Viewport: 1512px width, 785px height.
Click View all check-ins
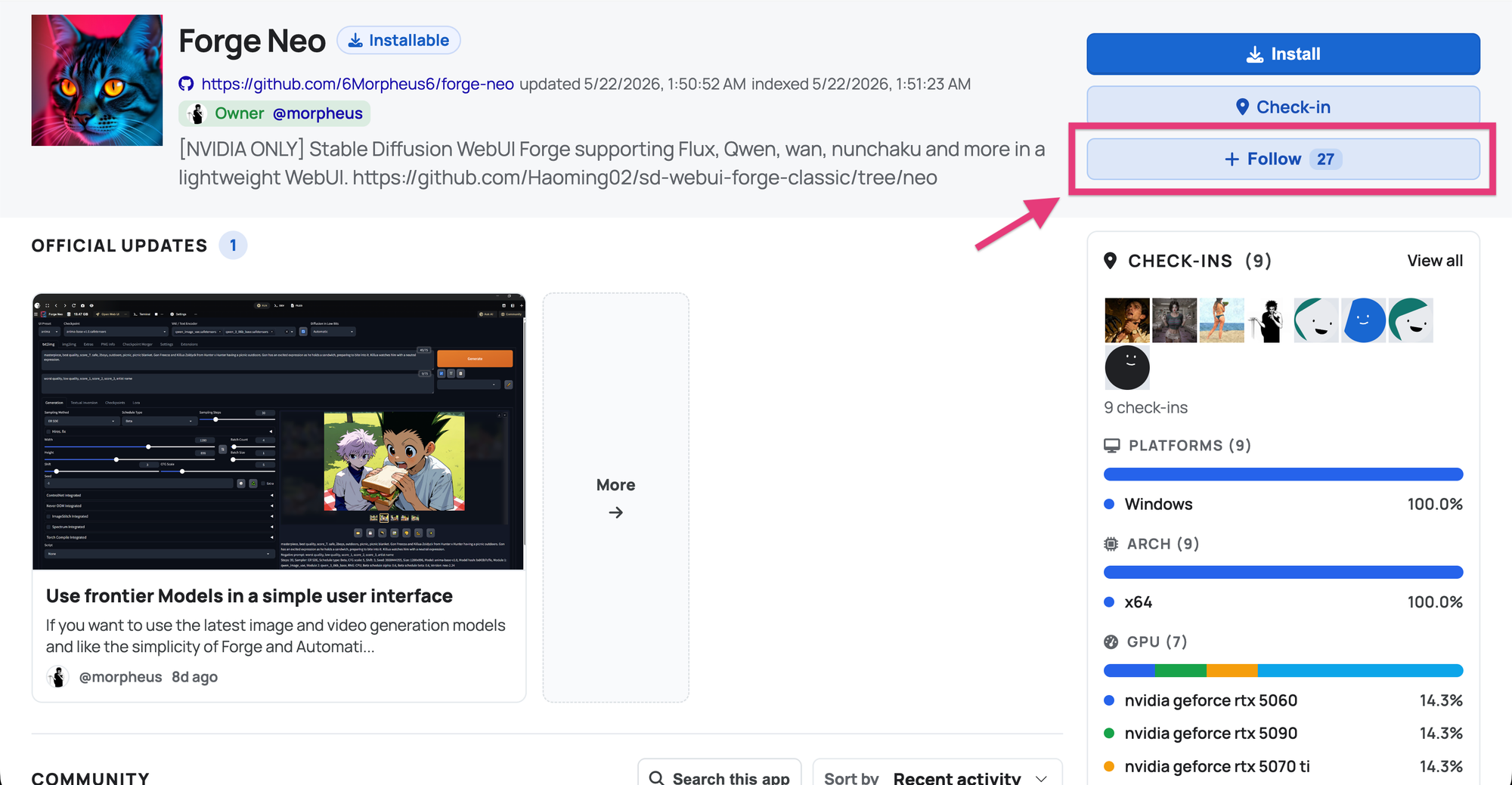click(x=1435, y=261)
